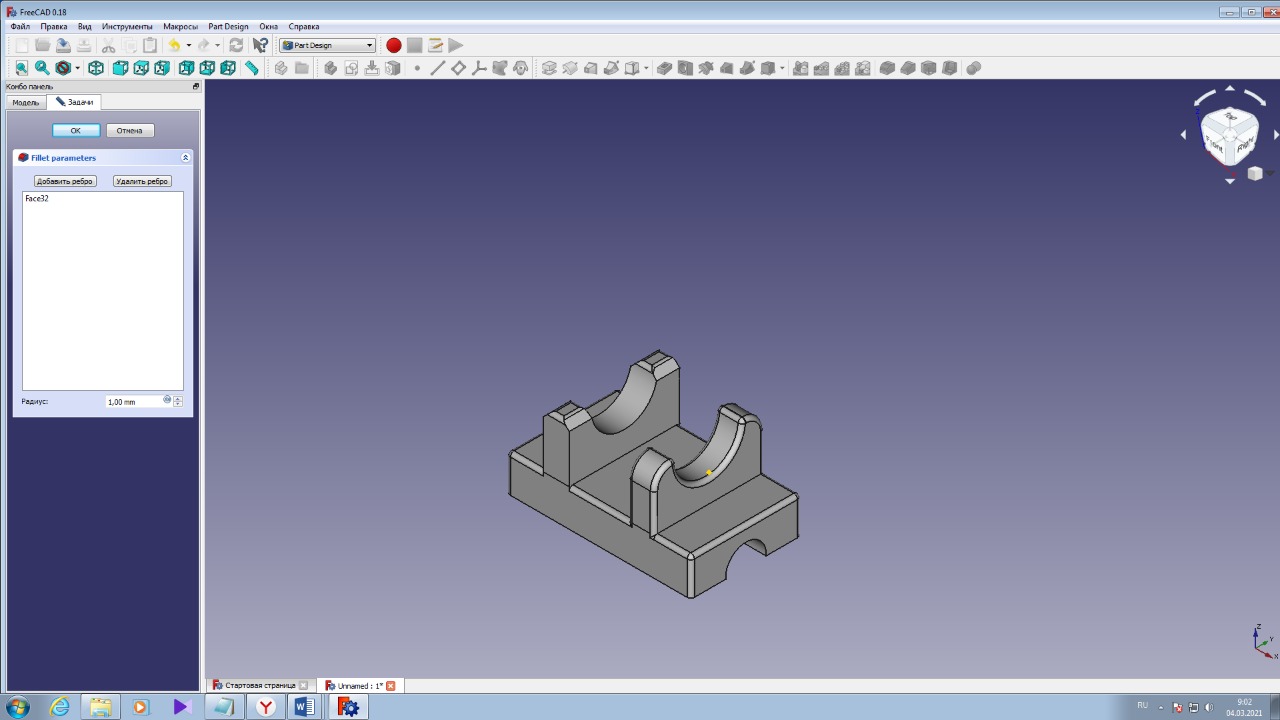1280x720 pixels.
Task: Click the Добавить ребро button
Action: [x=65, y=181]
